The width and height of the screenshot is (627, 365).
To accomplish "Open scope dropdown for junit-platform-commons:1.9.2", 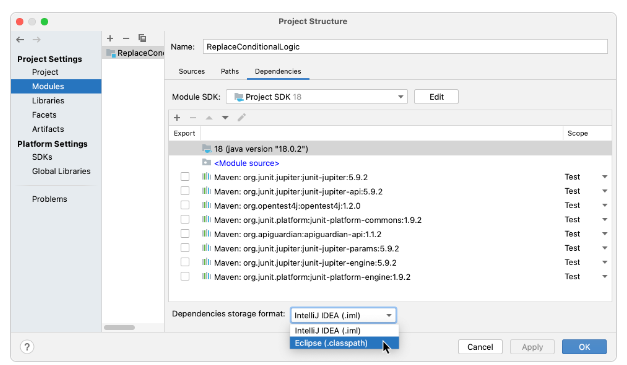I will (x=605, y=219).
